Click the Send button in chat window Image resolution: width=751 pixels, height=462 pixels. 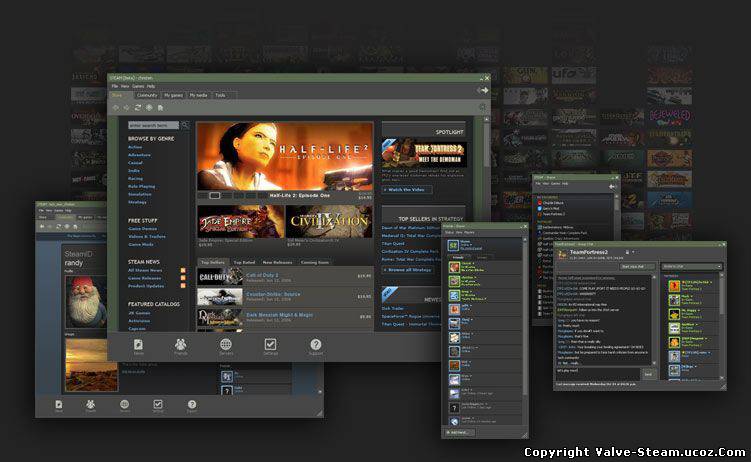(x=648, y=374)
